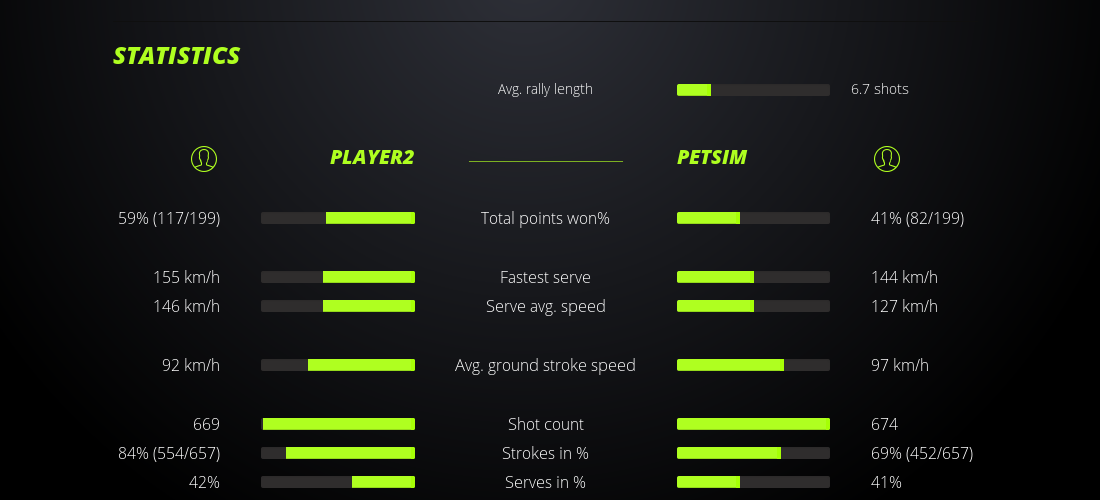Viewport: 1100px width, 500px height.
Task: Click PETSIM's profile avatar icon
Action: click(886, 158)
